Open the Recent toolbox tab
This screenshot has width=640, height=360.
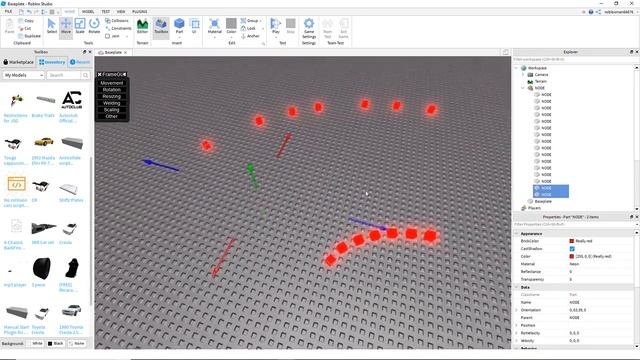[x=80, y=62]
